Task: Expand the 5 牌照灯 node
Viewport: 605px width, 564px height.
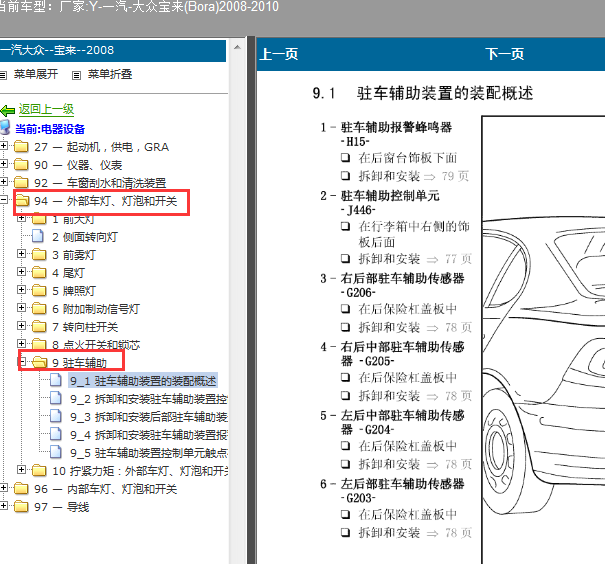Action: pos(22,290)
